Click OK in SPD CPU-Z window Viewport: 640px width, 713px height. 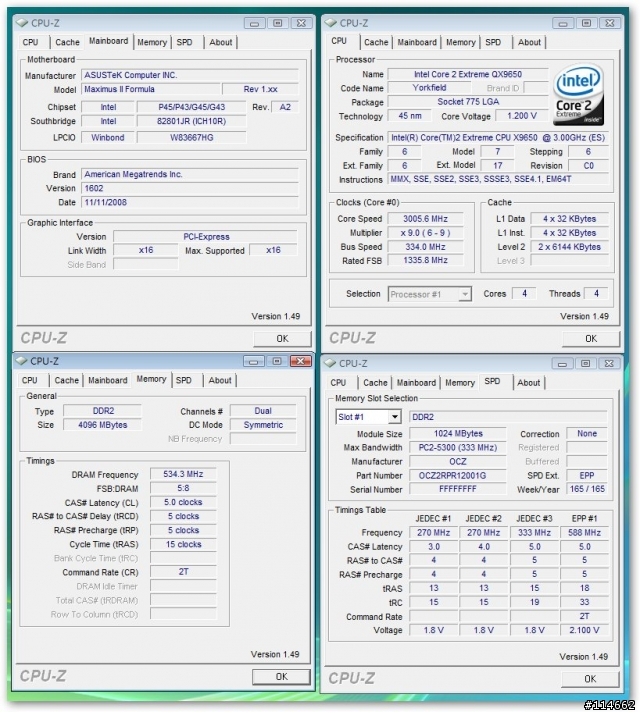click(590, 679)
